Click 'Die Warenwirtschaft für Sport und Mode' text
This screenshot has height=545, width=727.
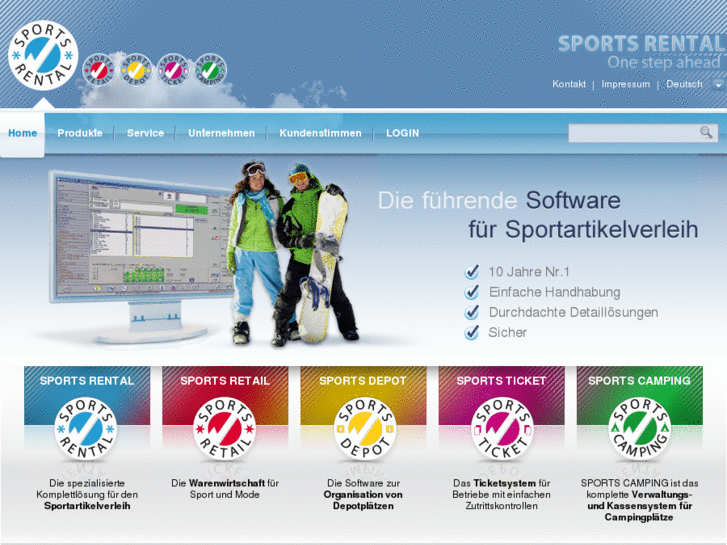pyautogui.click(x=225, y=489)
